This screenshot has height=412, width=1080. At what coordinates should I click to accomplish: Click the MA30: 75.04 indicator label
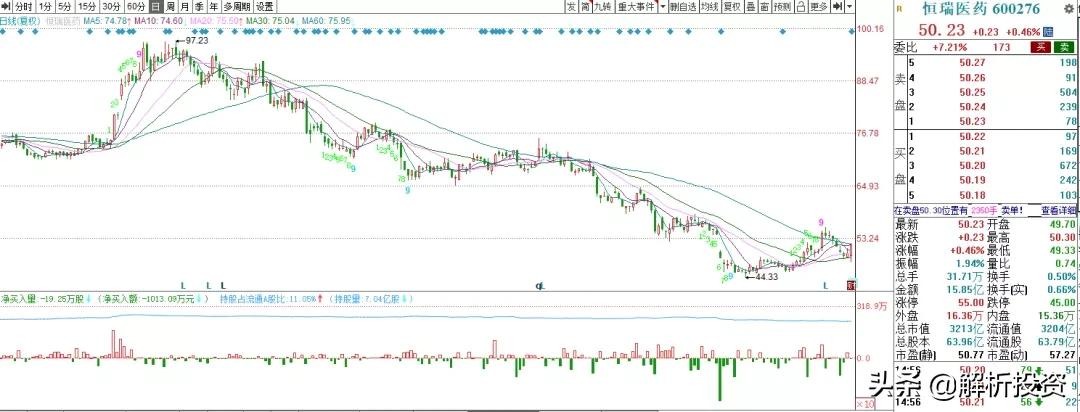271,21
